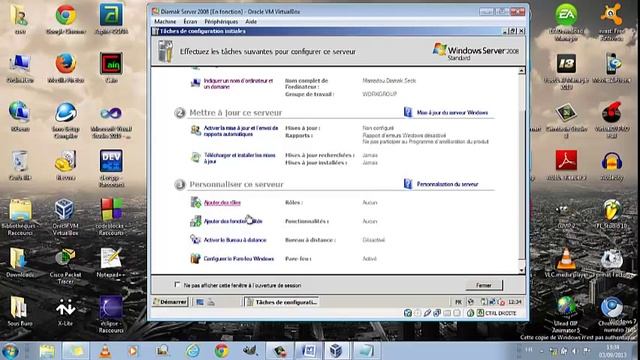Open the codeblocks shortcut on the desktop

[111, 216]
